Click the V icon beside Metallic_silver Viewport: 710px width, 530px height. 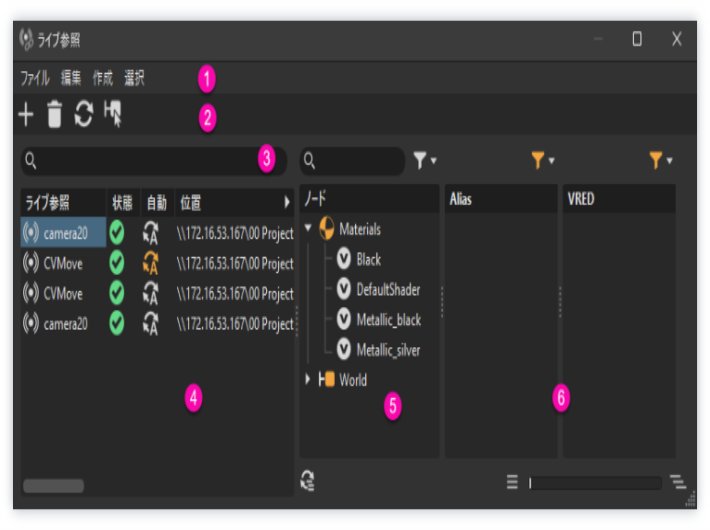[x=344, y=349]
